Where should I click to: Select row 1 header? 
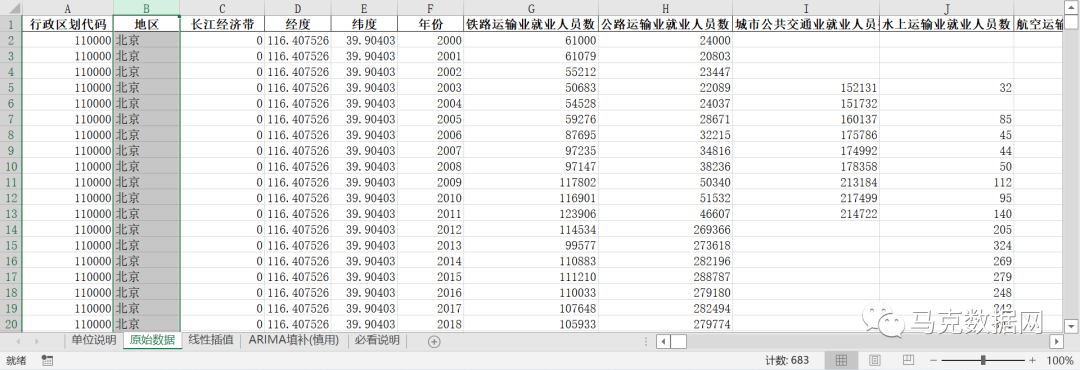coord(11,24)
